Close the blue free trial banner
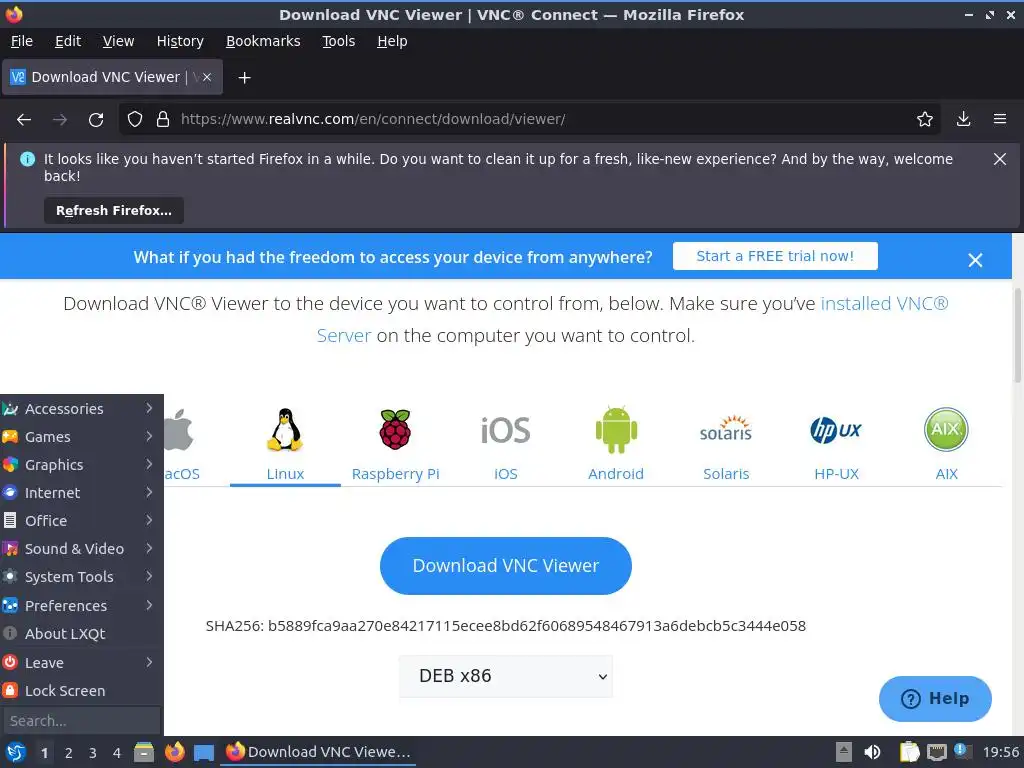Image resolution: width=1024 pixels, height=768 pixels. [975, 260]
